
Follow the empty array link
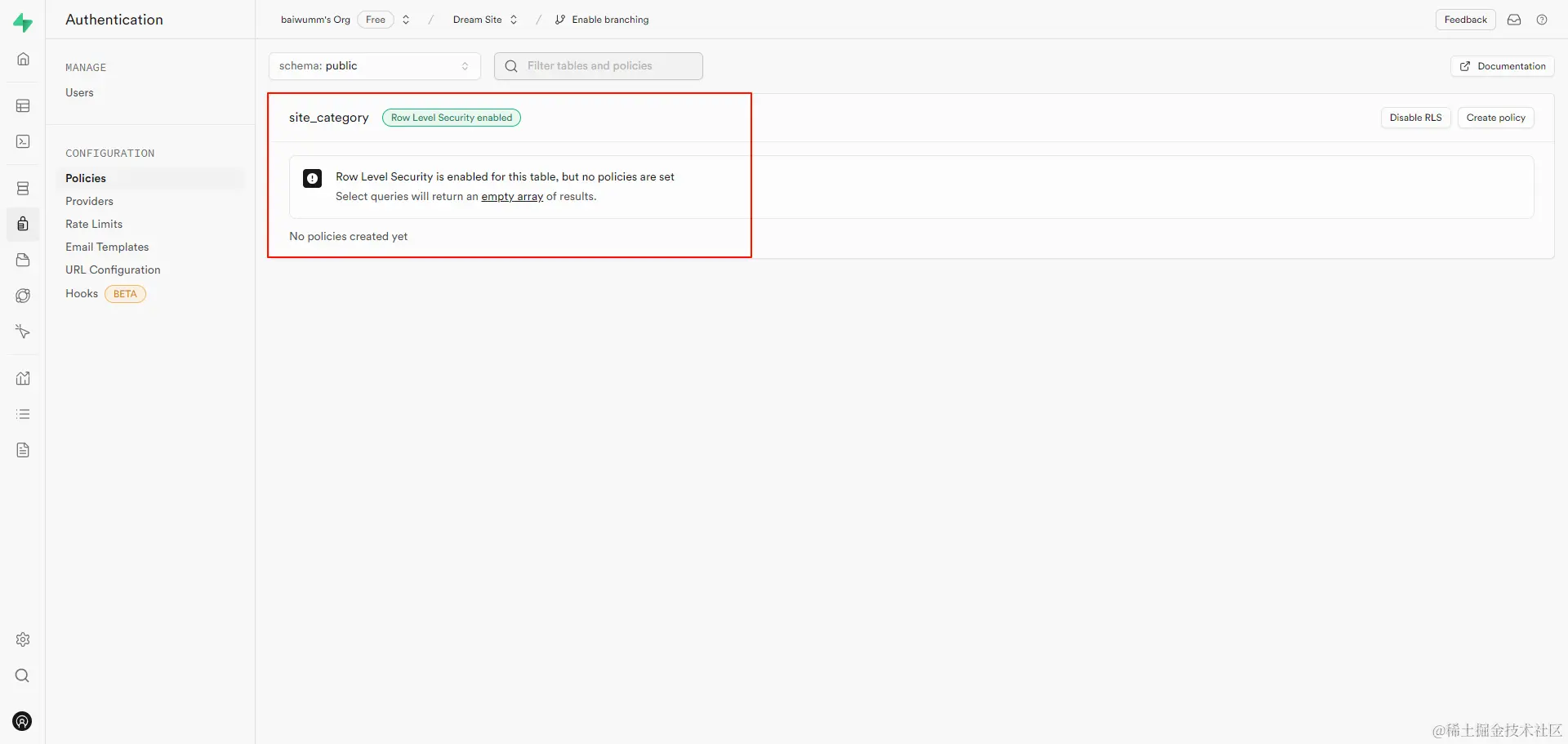(512, 196)
